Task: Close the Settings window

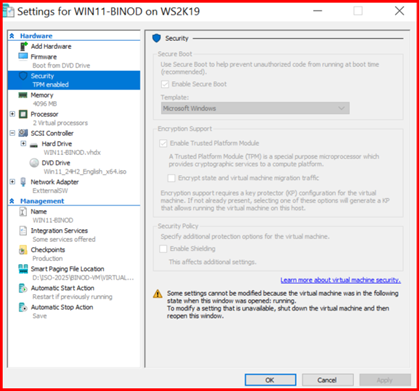Action: coord(399,11)
